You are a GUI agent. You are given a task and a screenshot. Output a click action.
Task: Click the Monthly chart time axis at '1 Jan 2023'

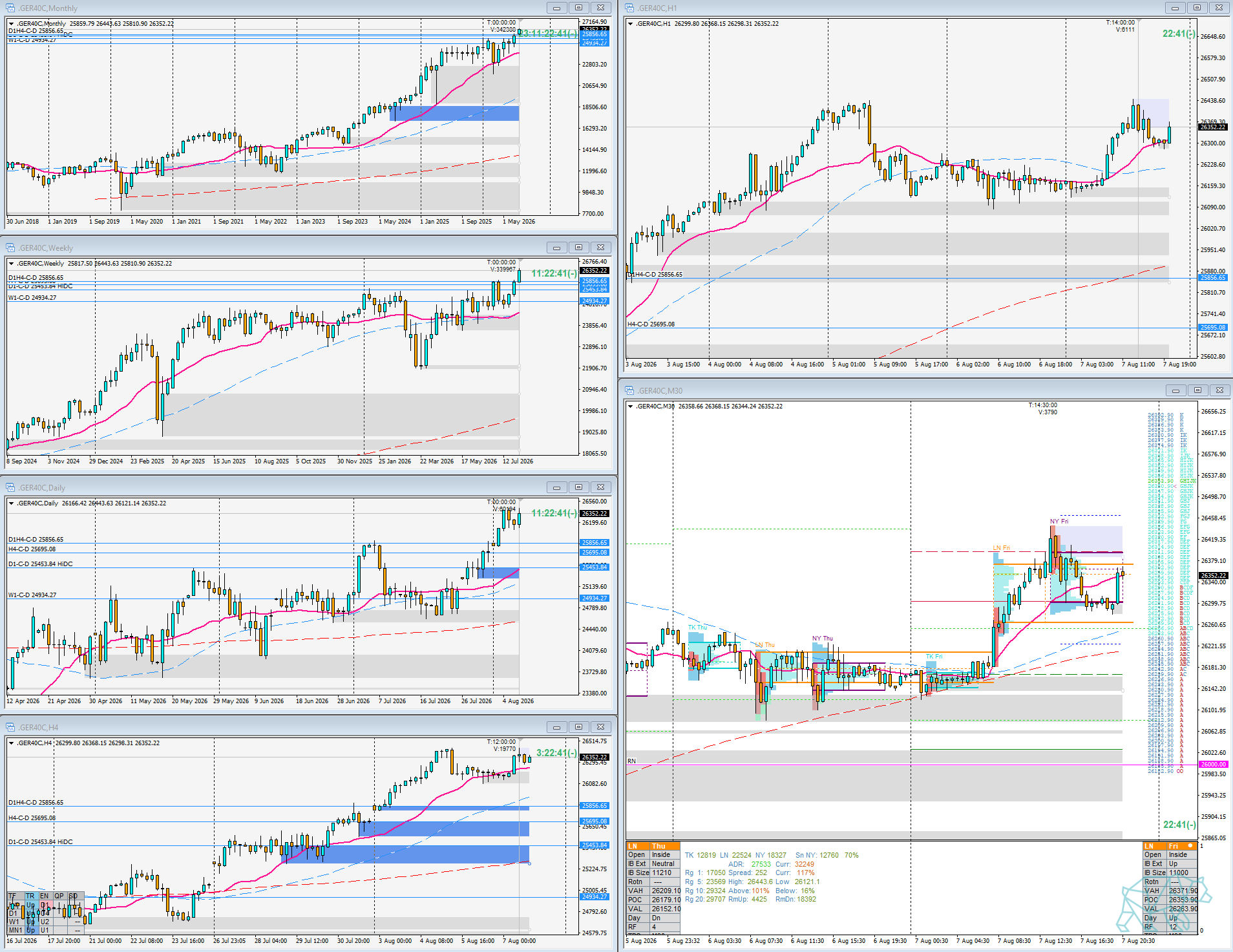(311, 222)
